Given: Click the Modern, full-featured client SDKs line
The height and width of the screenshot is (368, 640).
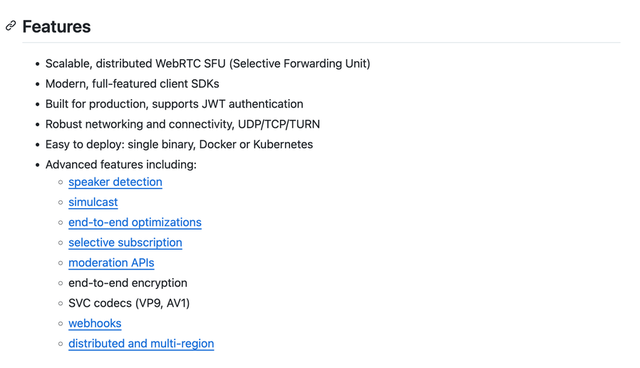Looking at the screenshot, I should click(x=132, y=84).
